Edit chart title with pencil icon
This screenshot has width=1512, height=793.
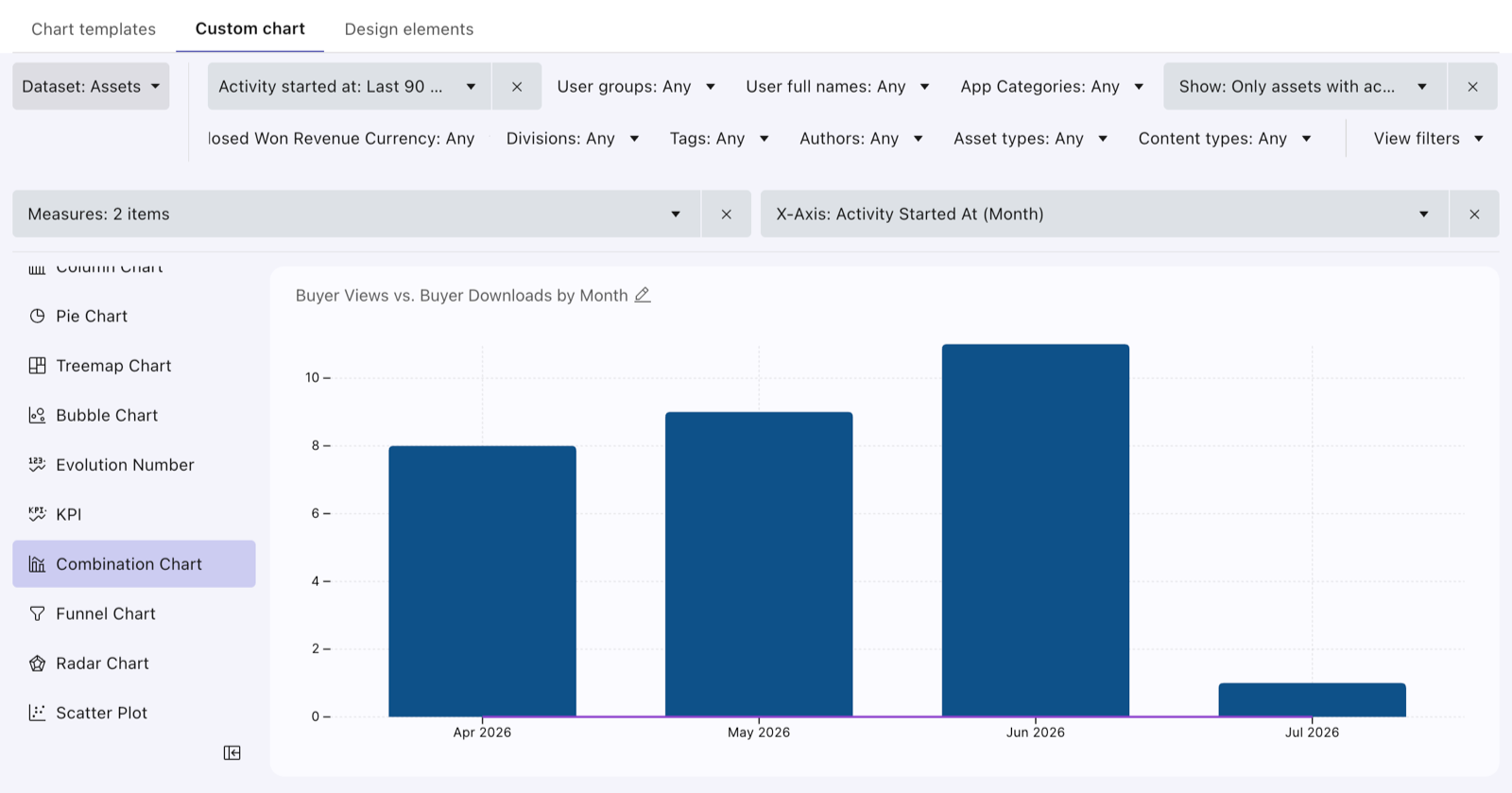pos(643,295)
